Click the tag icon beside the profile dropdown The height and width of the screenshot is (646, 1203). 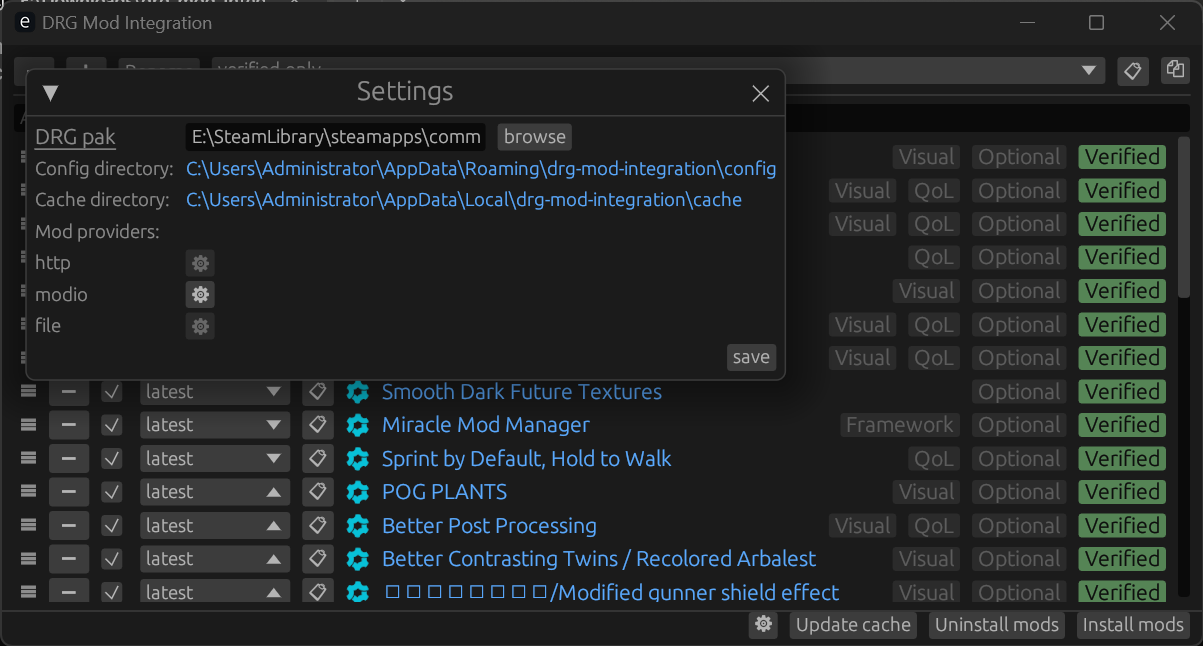pos(1133,71)
